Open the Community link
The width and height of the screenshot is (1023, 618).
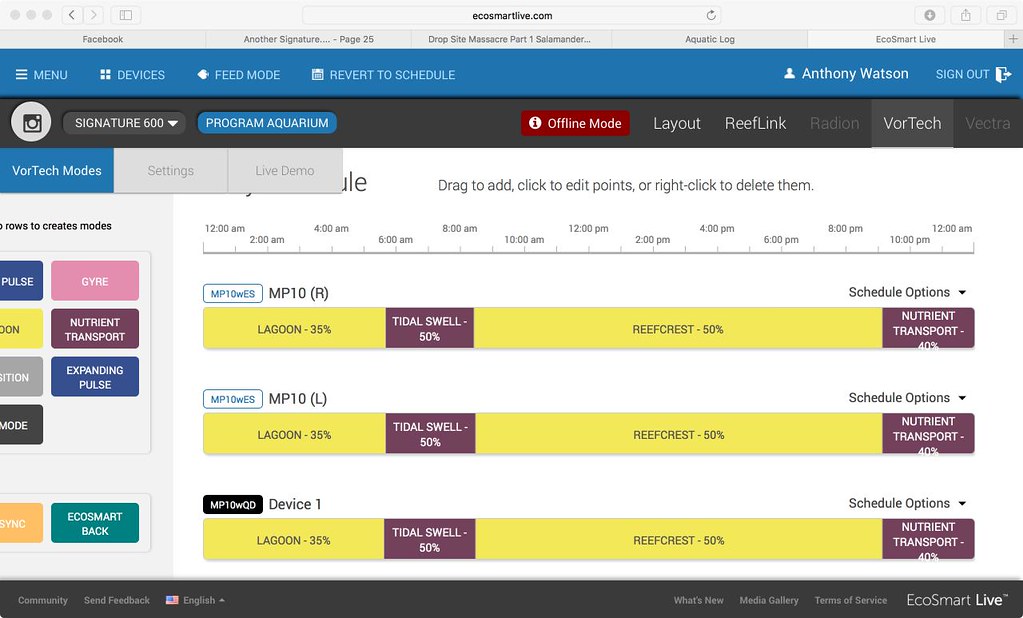coord(43,600)
